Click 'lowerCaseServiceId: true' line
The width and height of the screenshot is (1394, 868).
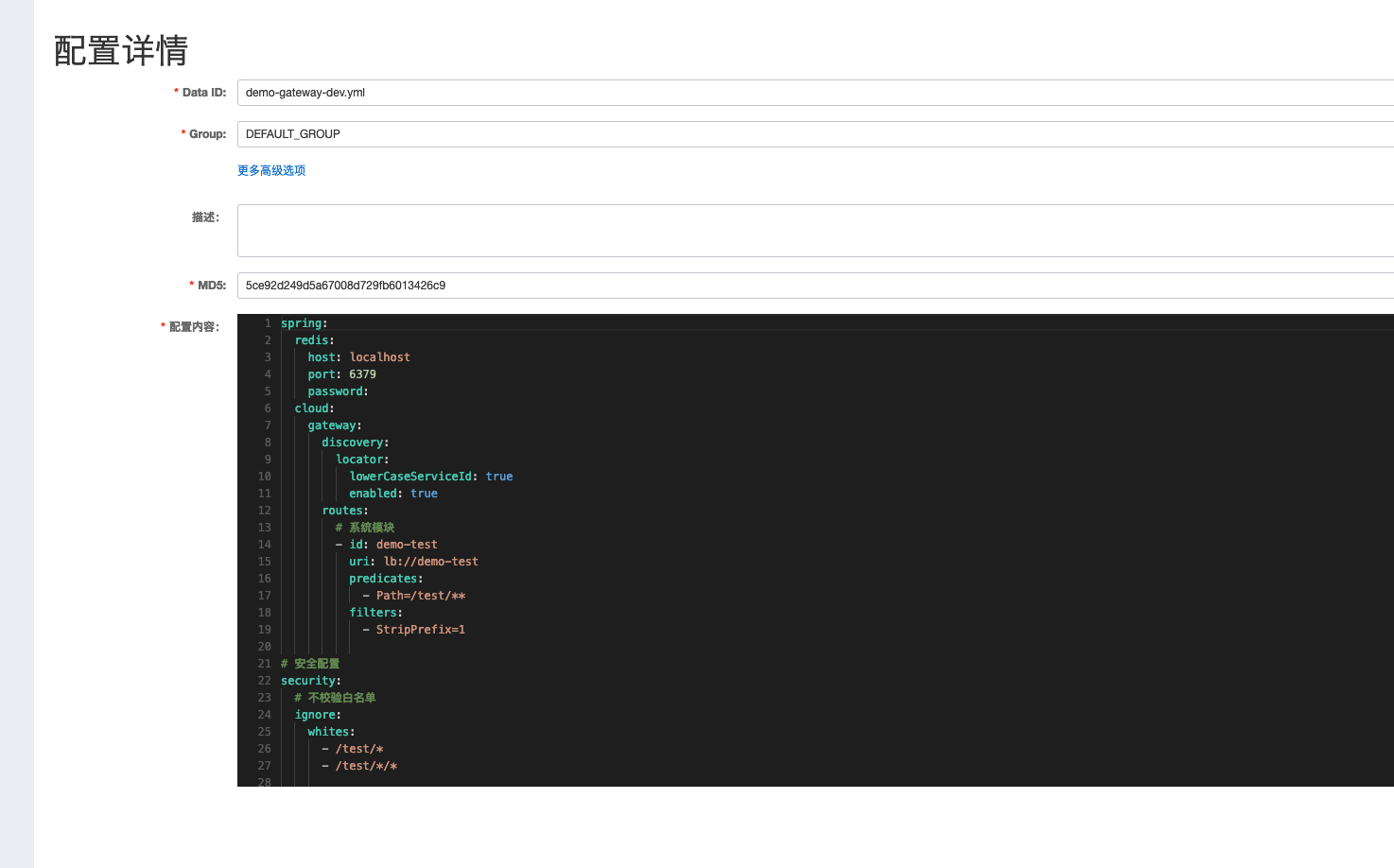(x=431, y=477)
